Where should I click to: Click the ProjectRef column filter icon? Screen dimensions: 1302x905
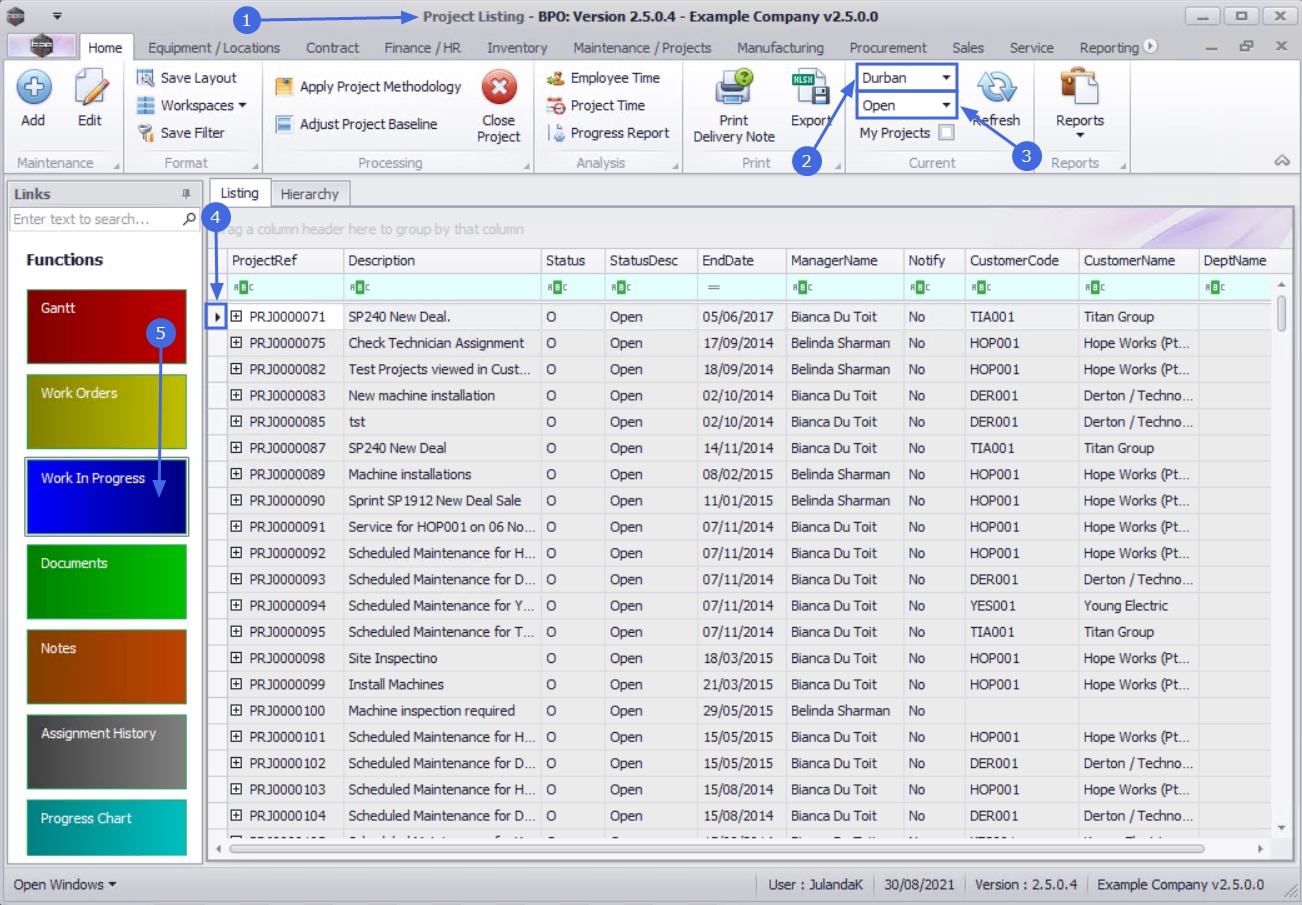[x=243, y=288]
